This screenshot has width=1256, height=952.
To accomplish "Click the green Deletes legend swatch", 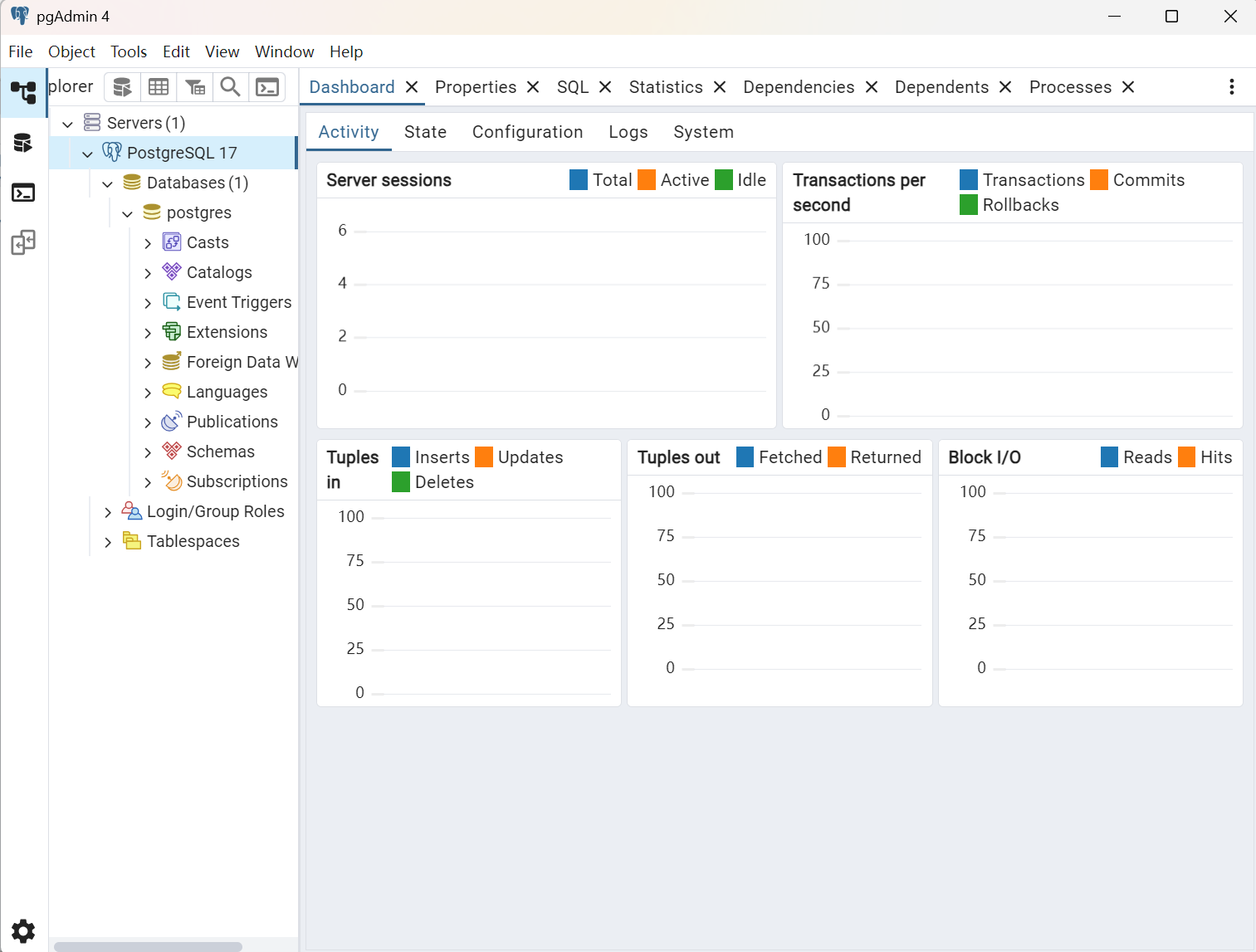I will [x=401, y=482].
